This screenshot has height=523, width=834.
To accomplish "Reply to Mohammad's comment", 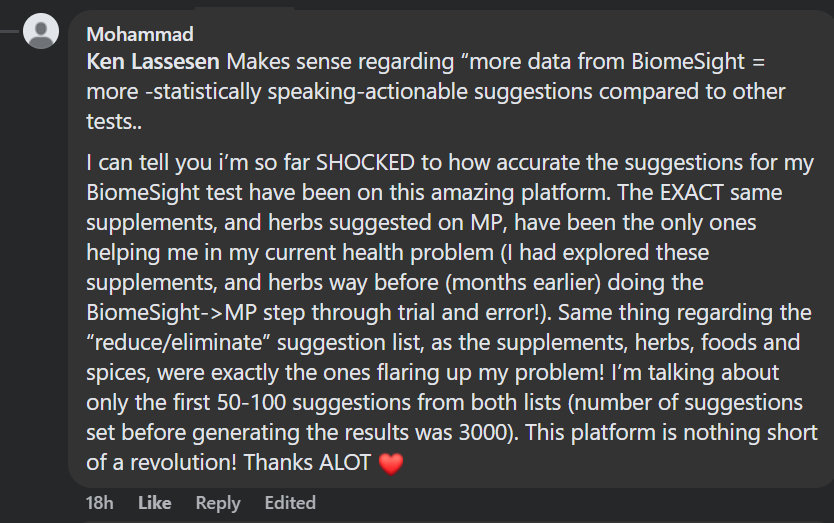I will point(218,503).
